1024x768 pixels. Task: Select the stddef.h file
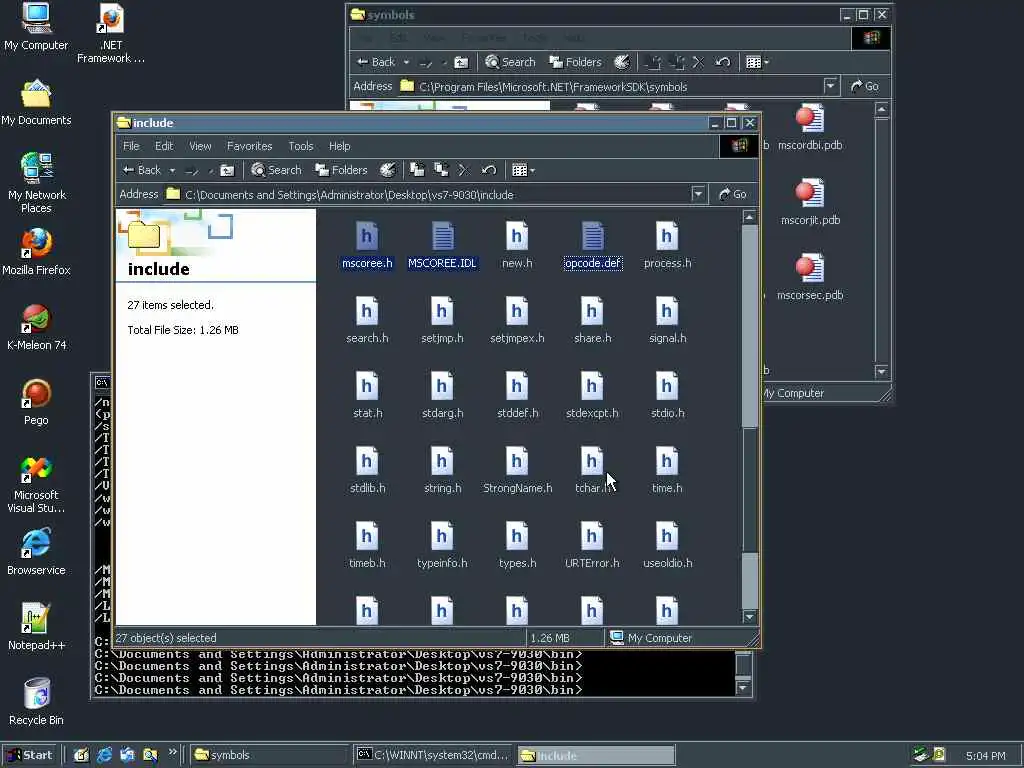pyautogui.click(x=517, y=396)
